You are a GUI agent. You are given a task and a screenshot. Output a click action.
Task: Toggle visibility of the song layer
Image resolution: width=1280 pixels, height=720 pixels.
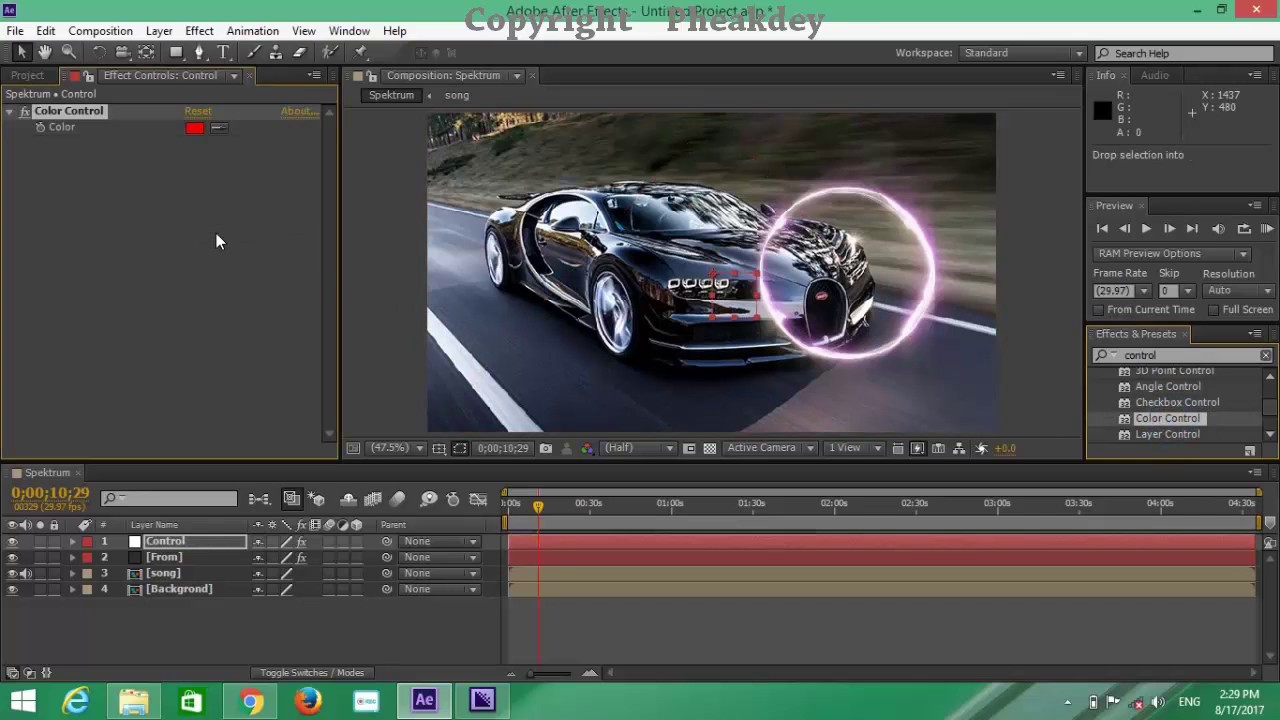(12, 573)
